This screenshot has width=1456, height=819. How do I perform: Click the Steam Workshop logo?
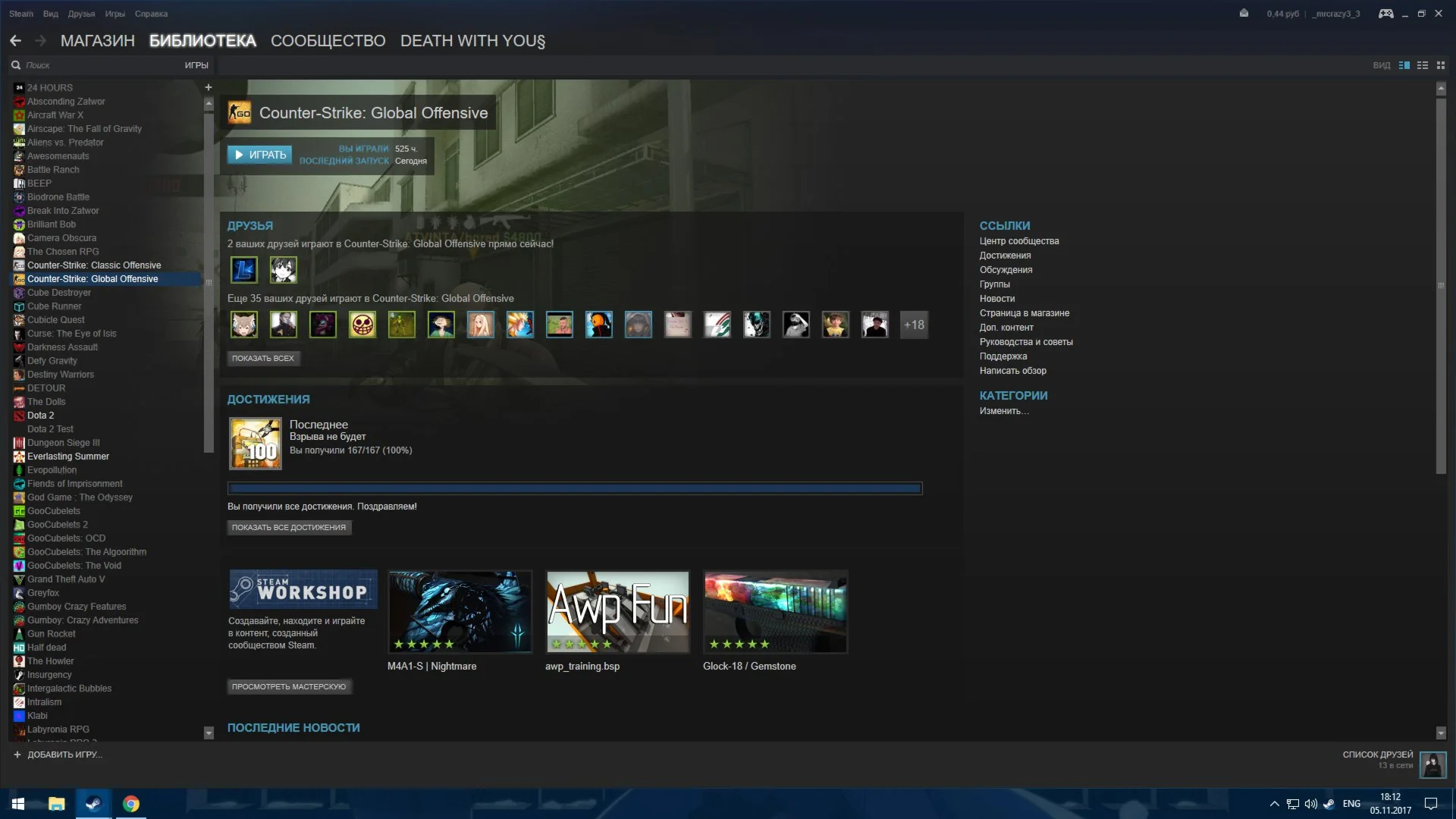pyautogui.click(x=303, y=589)
